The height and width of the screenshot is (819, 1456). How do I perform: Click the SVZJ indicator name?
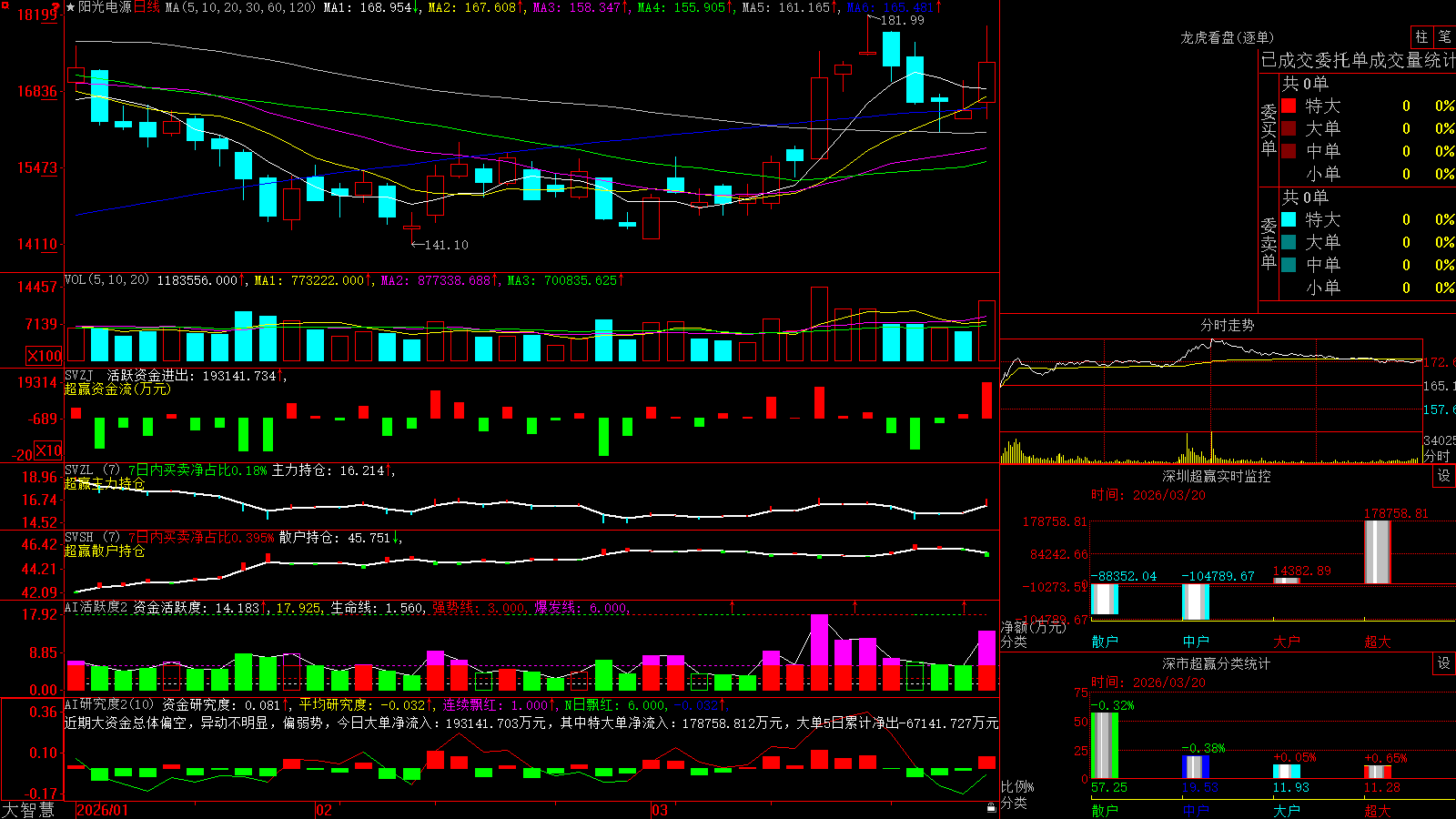tap(79, 375)
